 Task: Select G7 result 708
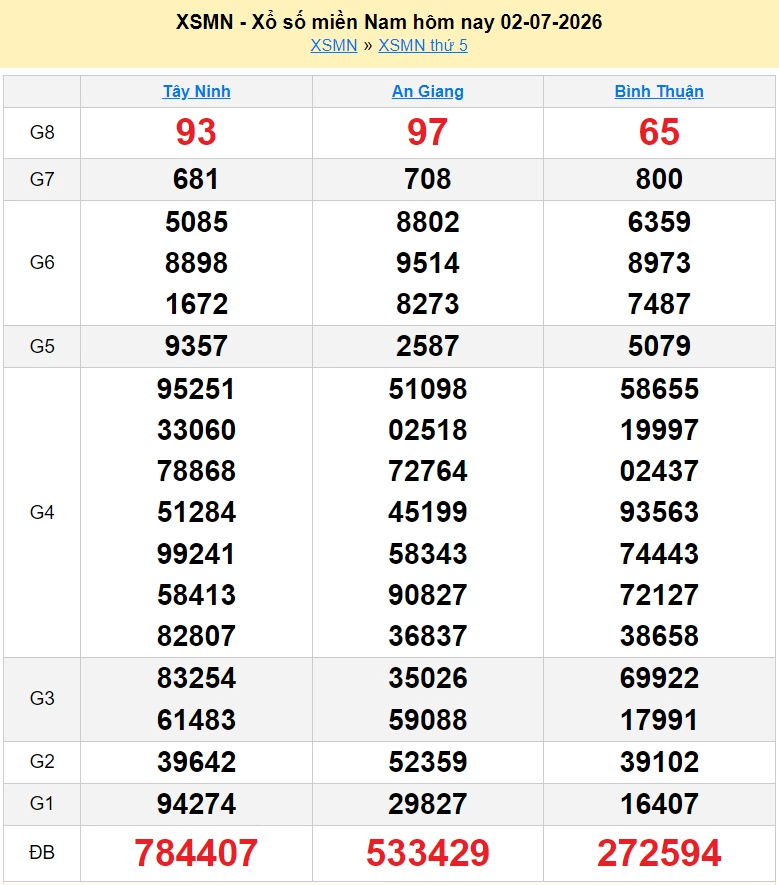(x=427, y=179)
